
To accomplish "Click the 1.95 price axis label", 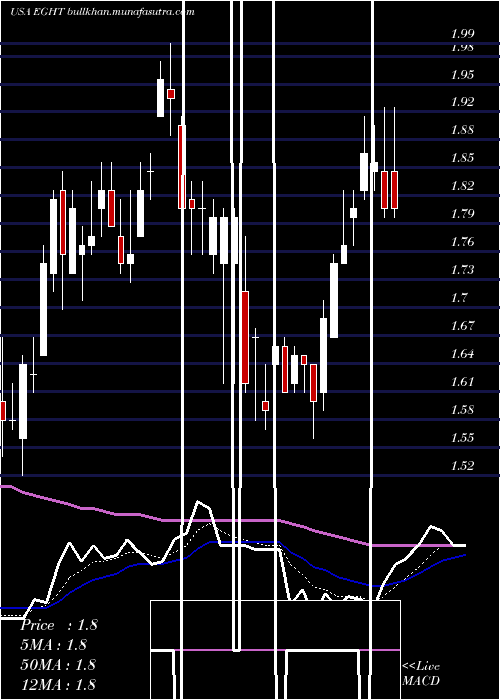I will [462, 75].
